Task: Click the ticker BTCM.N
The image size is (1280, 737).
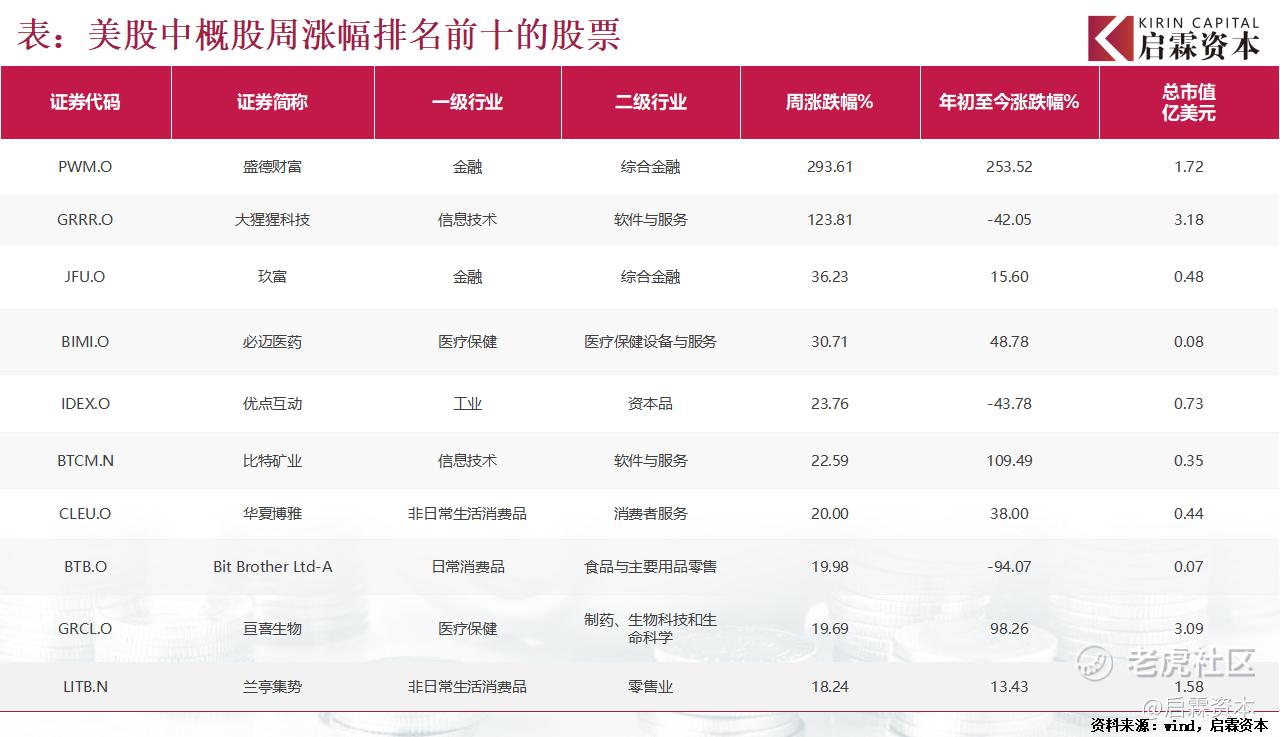Action: pyautogui.click(x=85, y=460)
